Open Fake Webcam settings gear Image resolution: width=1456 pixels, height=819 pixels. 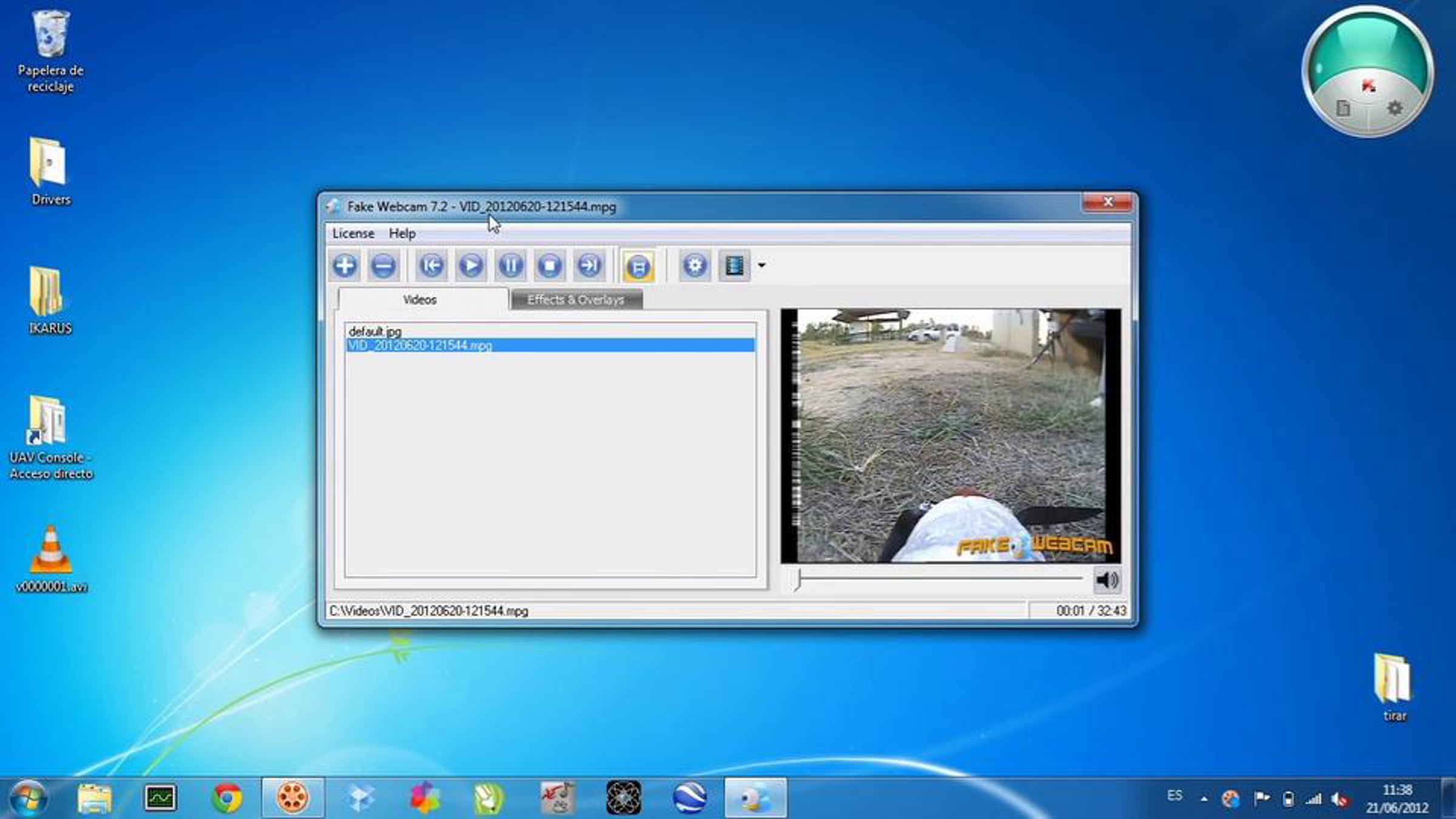pos(695,266)
